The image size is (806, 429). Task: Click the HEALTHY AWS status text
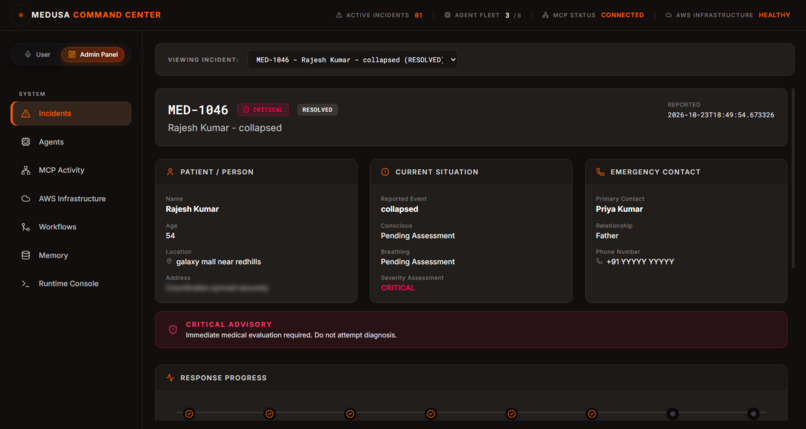point(774,15)
